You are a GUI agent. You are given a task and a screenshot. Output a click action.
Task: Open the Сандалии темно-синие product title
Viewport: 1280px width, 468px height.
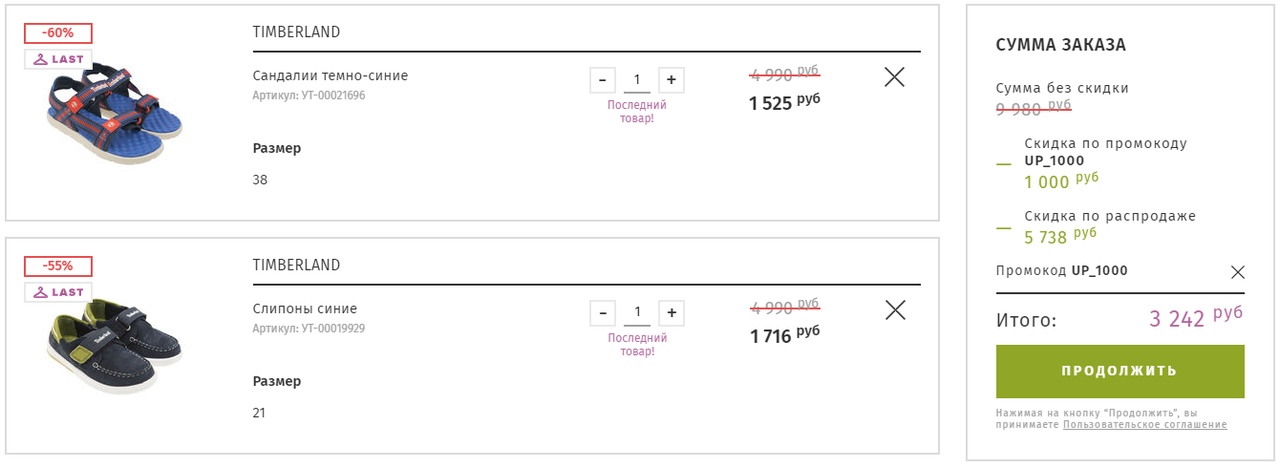tap(330, 76)
